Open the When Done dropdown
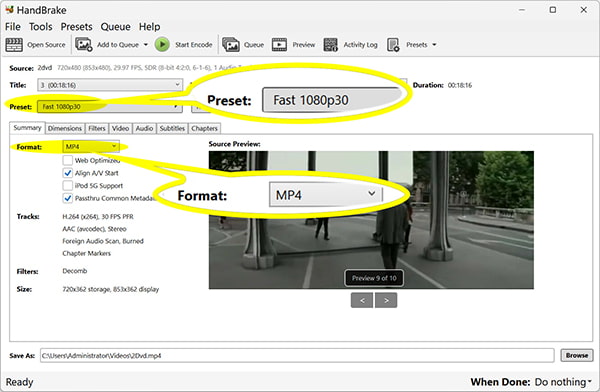 pos(563,382)
